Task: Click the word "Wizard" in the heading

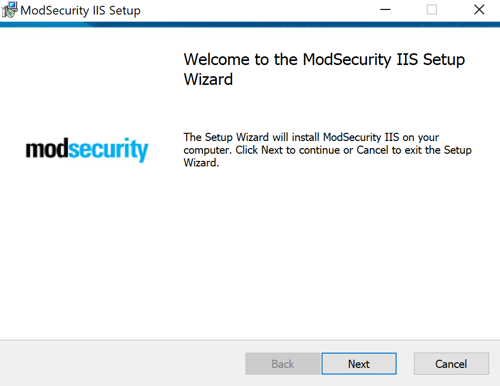Action: coord(208,79)
